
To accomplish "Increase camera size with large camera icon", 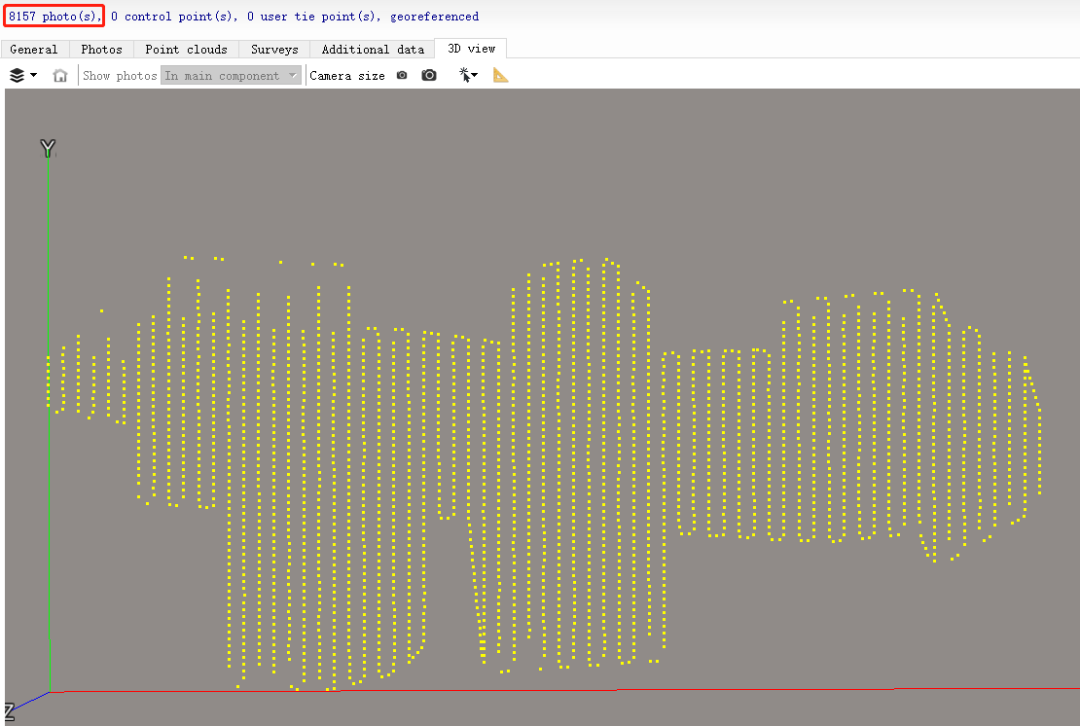I will tap(429, 76).
